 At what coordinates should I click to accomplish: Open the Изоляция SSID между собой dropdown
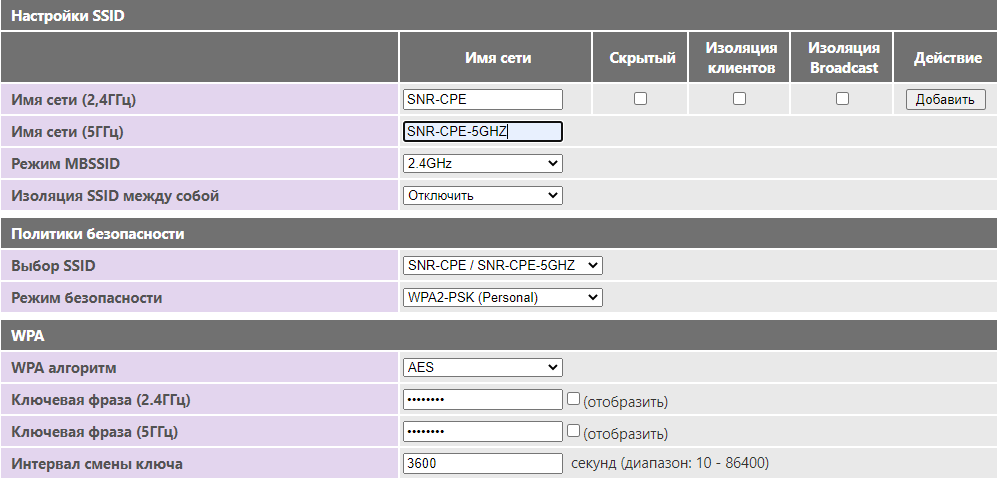pyautogui.click(x=482, y=195)
